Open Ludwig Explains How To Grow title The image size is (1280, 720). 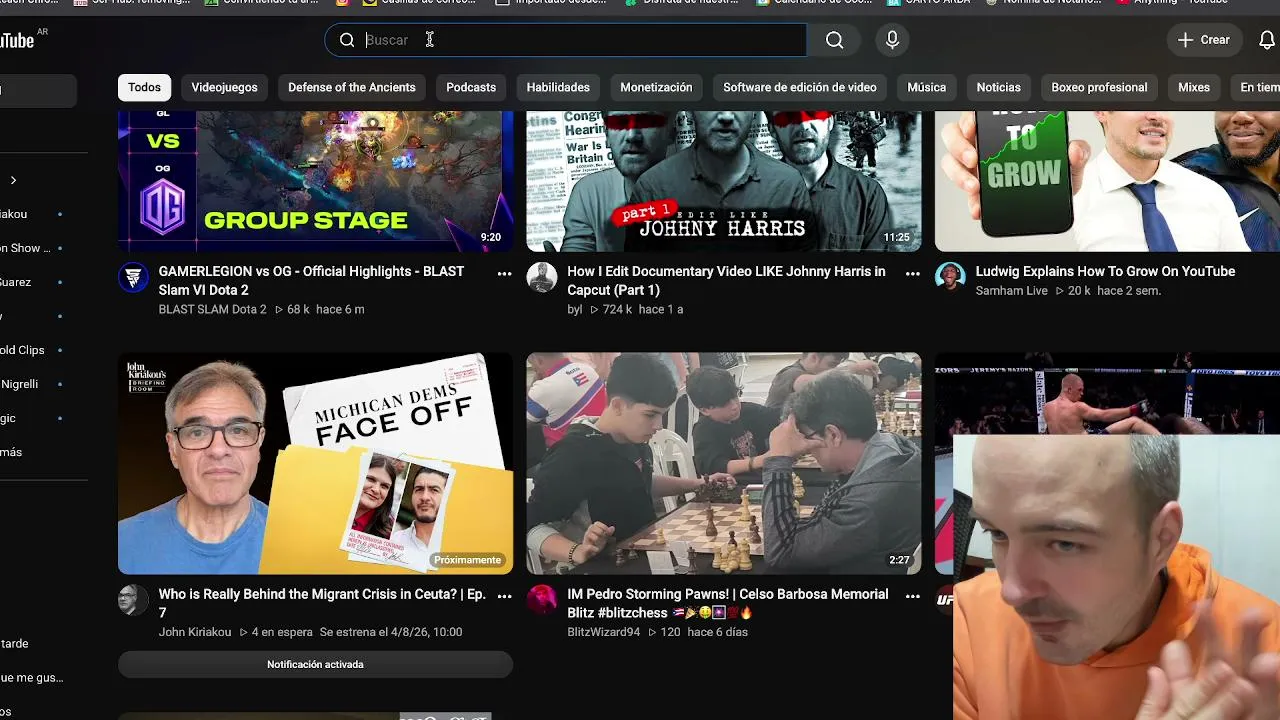click(1105, 271)
